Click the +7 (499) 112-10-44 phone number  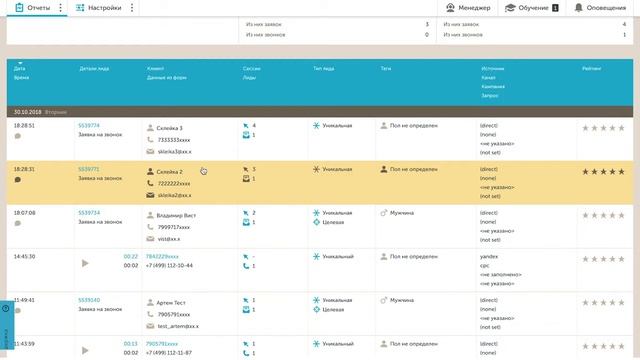[169, 266]
